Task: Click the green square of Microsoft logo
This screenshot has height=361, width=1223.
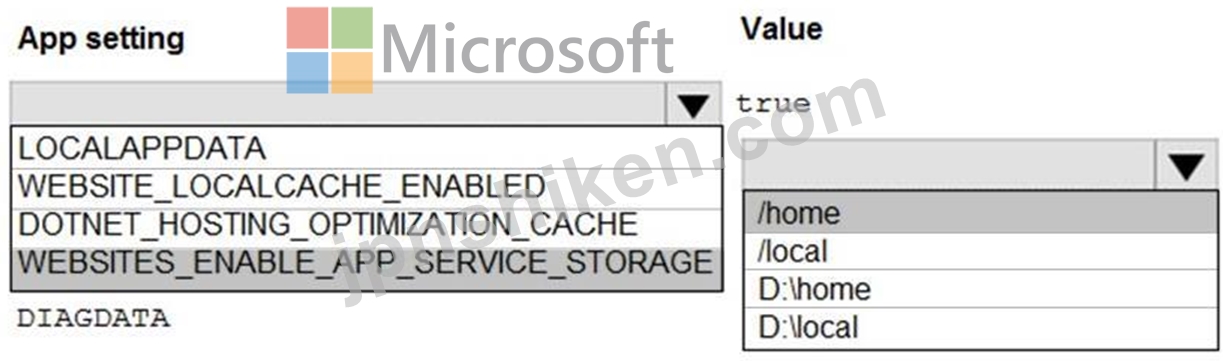Action: [x=353, y=29]
